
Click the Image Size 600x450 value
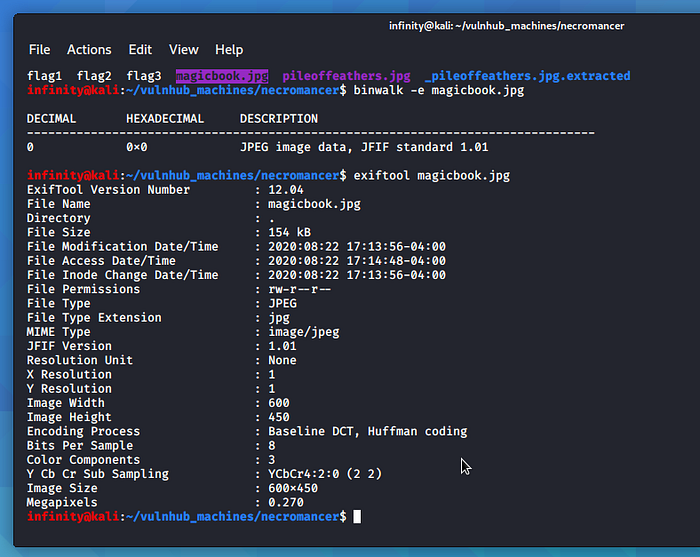click(300, 488)
